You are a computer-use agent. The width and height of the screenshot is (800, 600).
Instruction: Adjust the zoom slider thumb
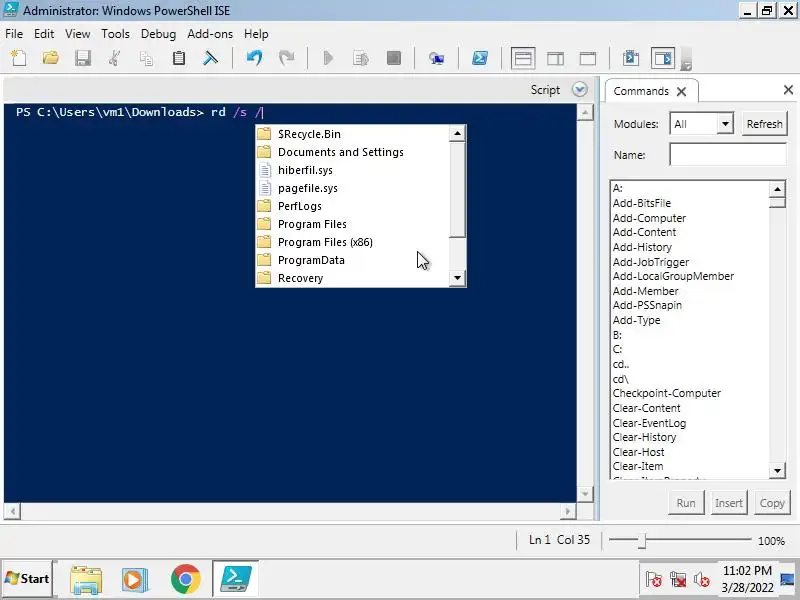point(642,540)
